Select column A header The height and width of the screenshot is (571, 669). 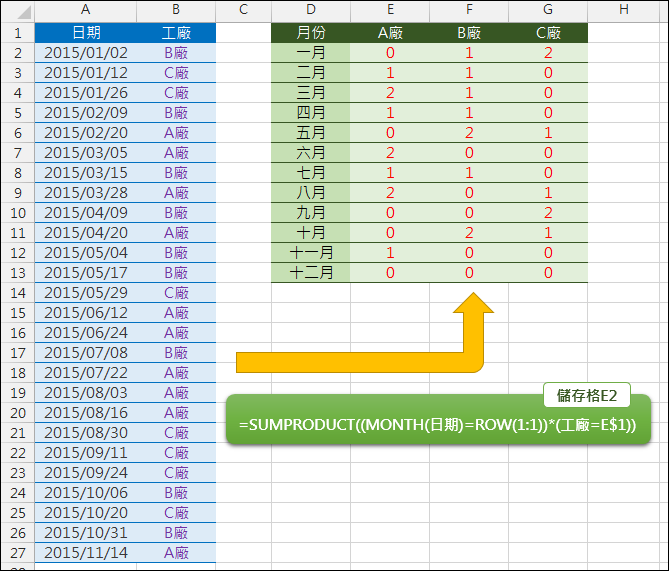86,10
